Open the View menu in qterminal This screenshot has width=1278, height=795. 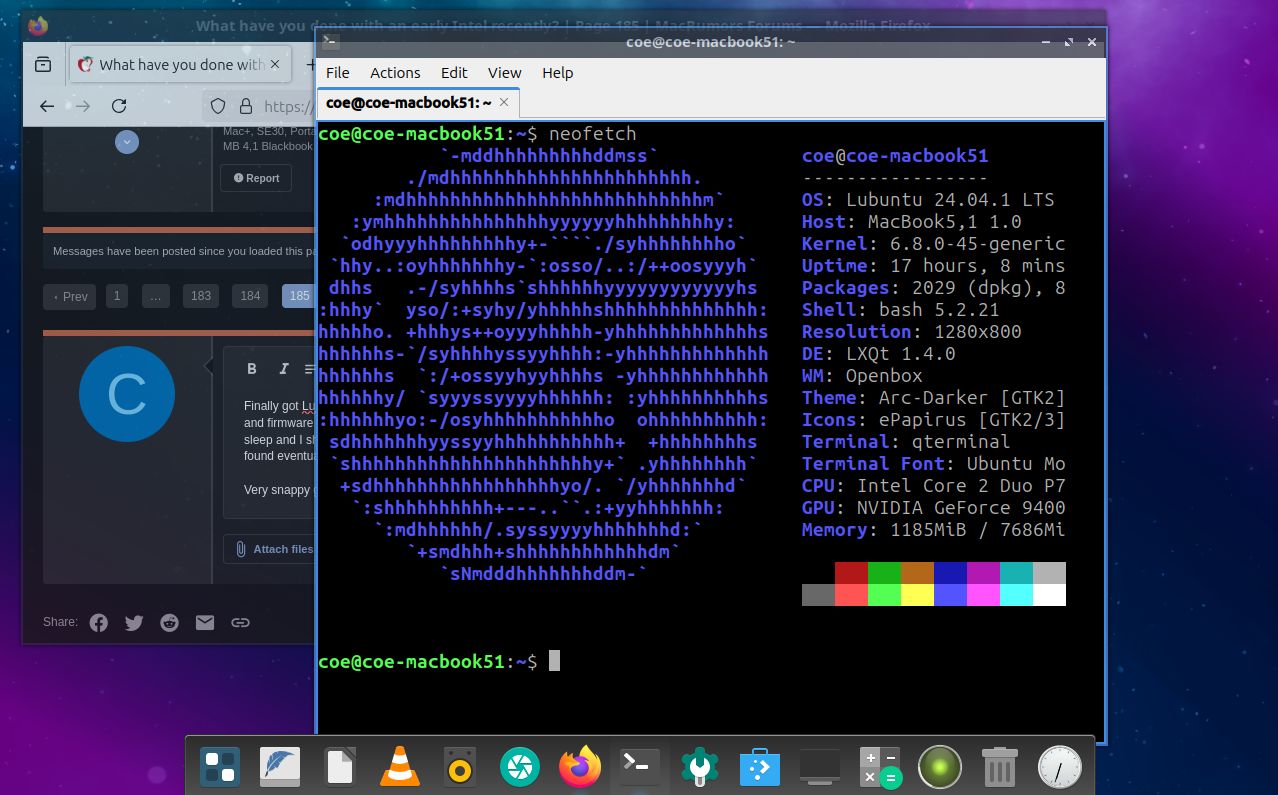click(x=505, y=72)
